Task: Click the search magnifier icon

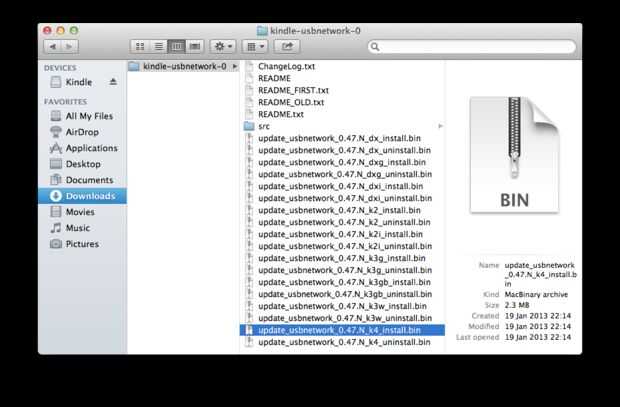Action: click(375, 47)
